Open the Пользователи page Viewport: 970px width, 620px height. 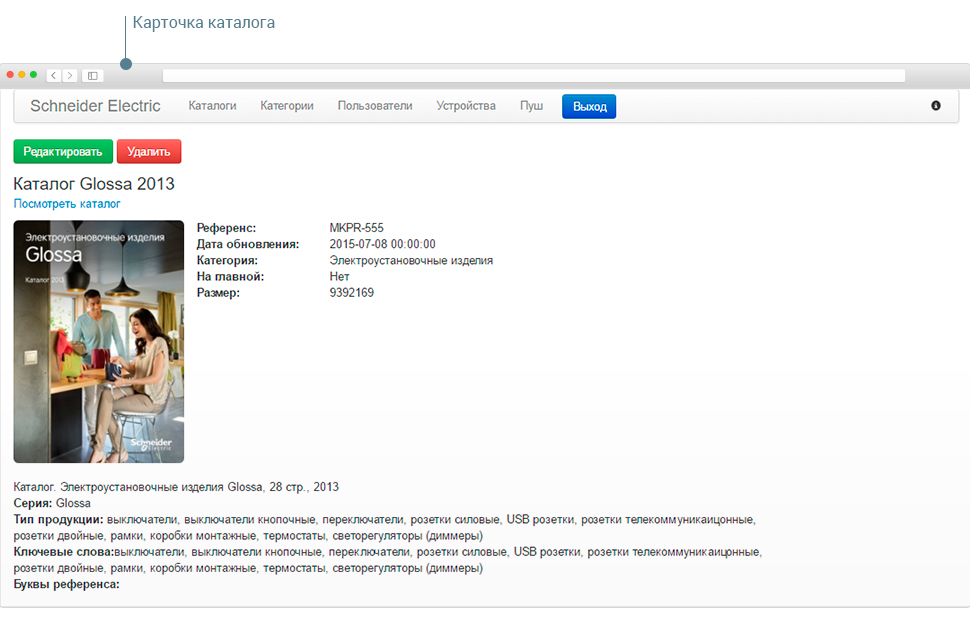[x=375, y=106]
